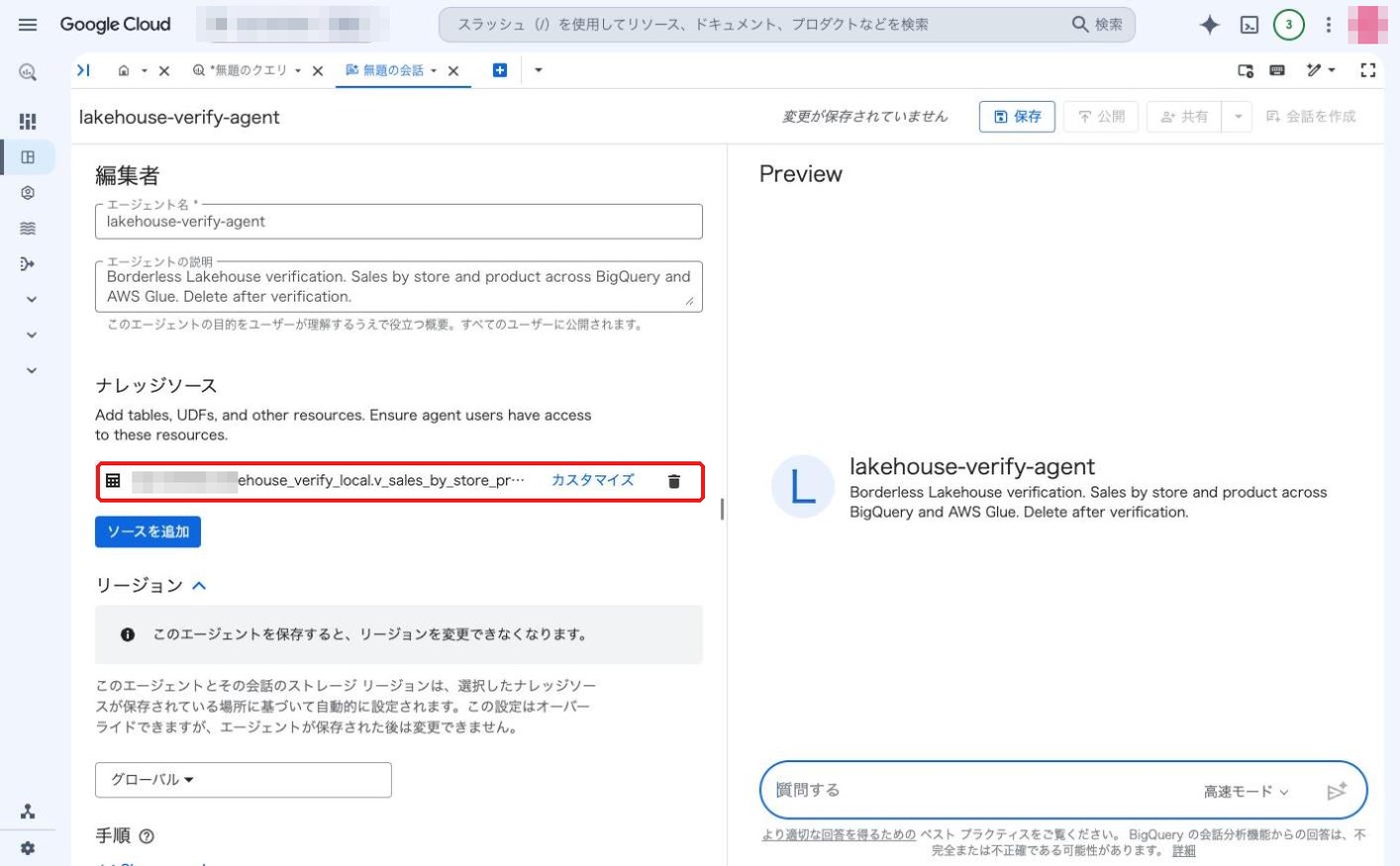
Task: Open the Gemini sparkle assistant
Action: (x=1209, y=25)
